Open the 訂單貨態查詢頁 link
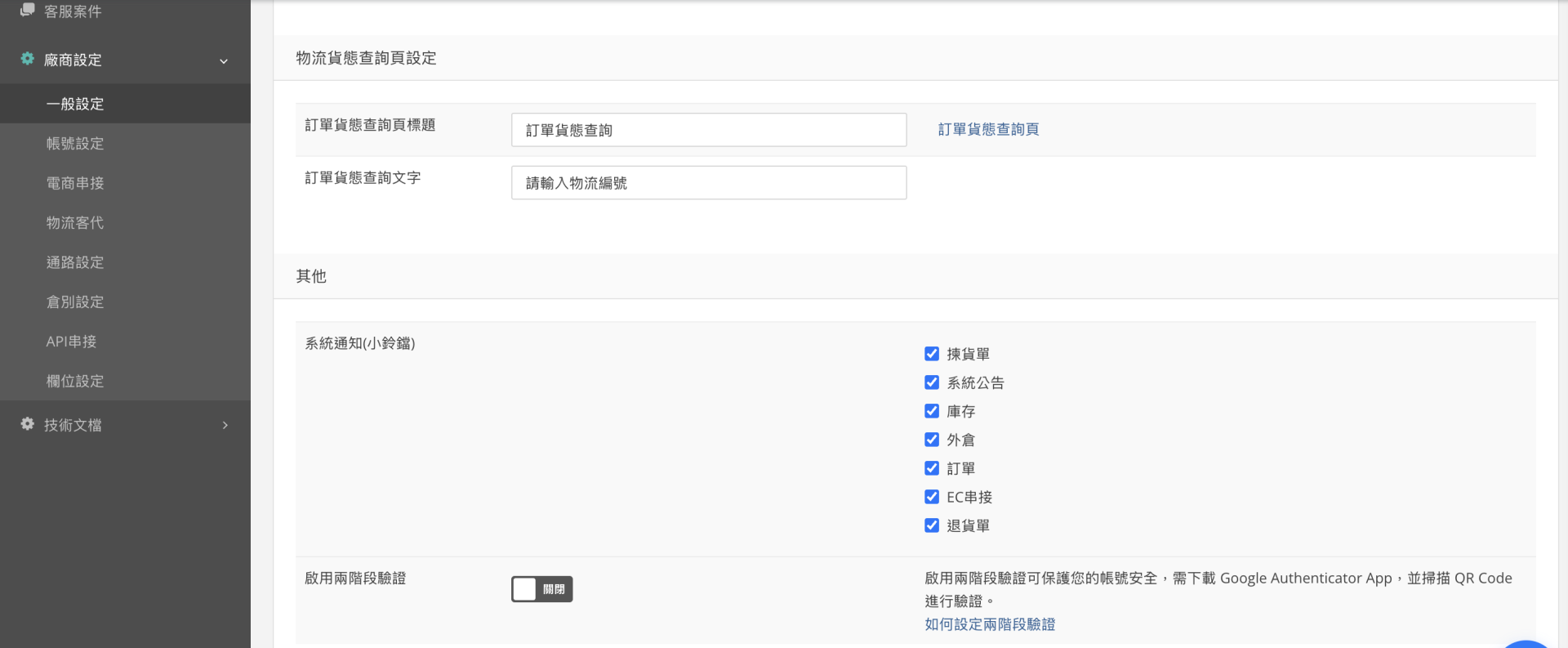The image size is (1568, 648). 988,129
